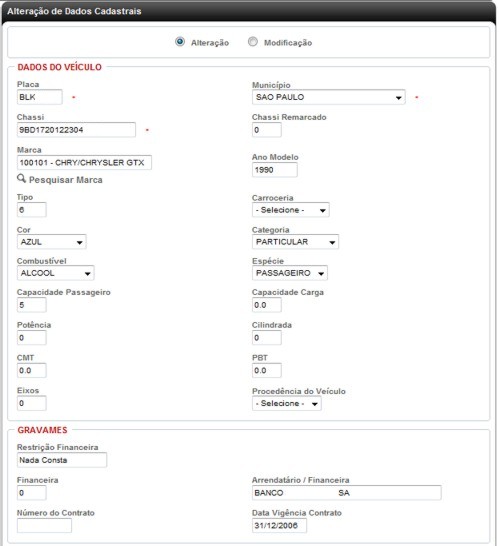Open the Município dropdown showing SAO PAULO
The width and height of the screenshot is (499, 546).
328,97
